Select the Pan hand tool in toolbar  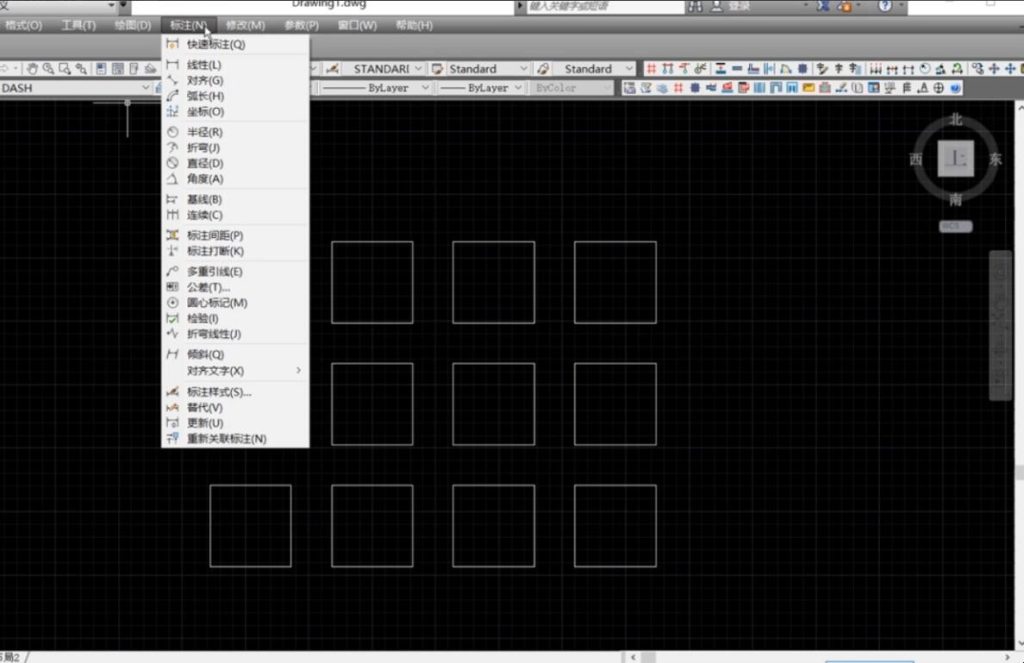pos(32,69)
